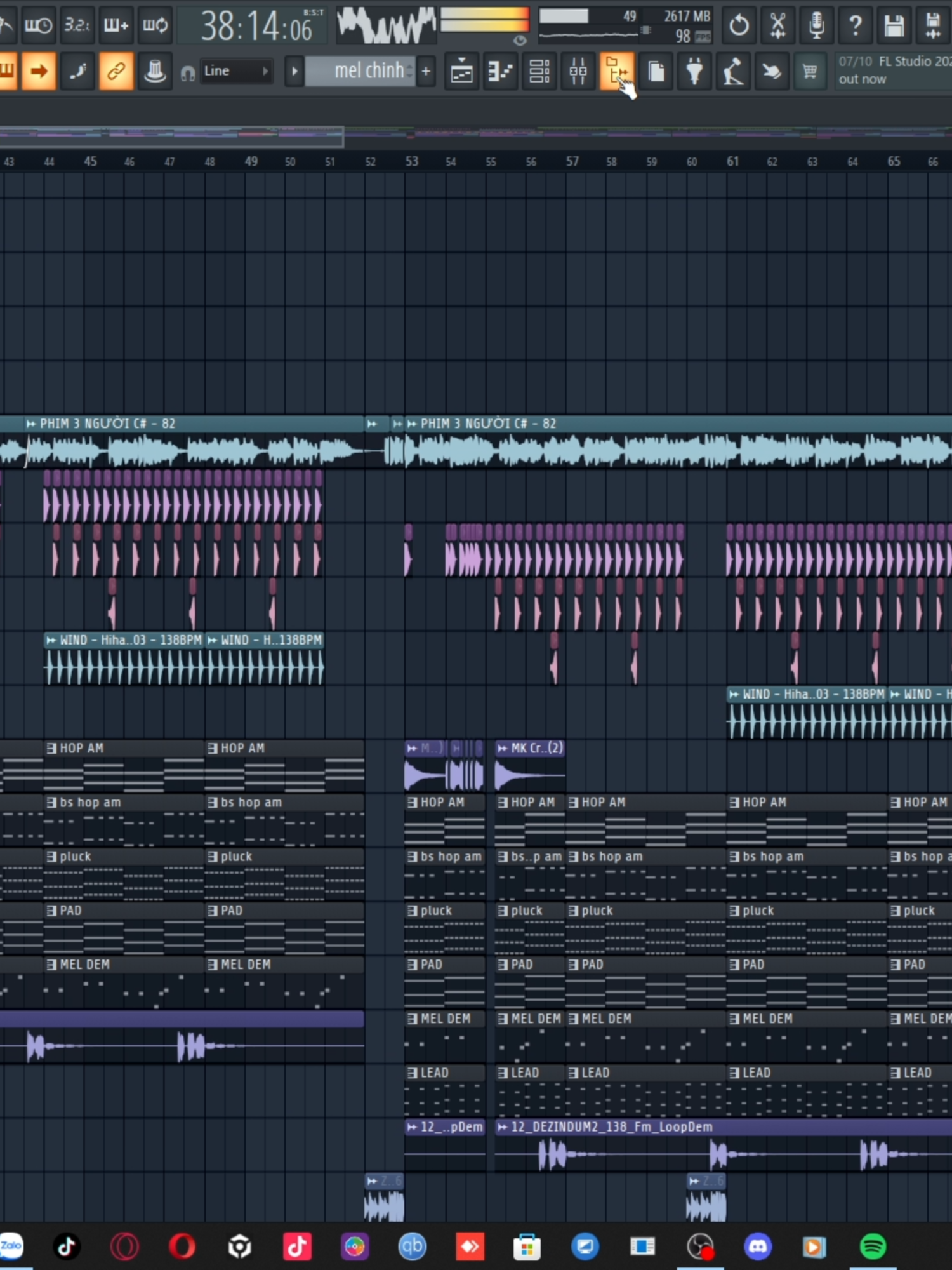952x1270 pixels.
Task: Open the plugin picker plug icon
Action: pyautogui.click(x=695, y=72)
